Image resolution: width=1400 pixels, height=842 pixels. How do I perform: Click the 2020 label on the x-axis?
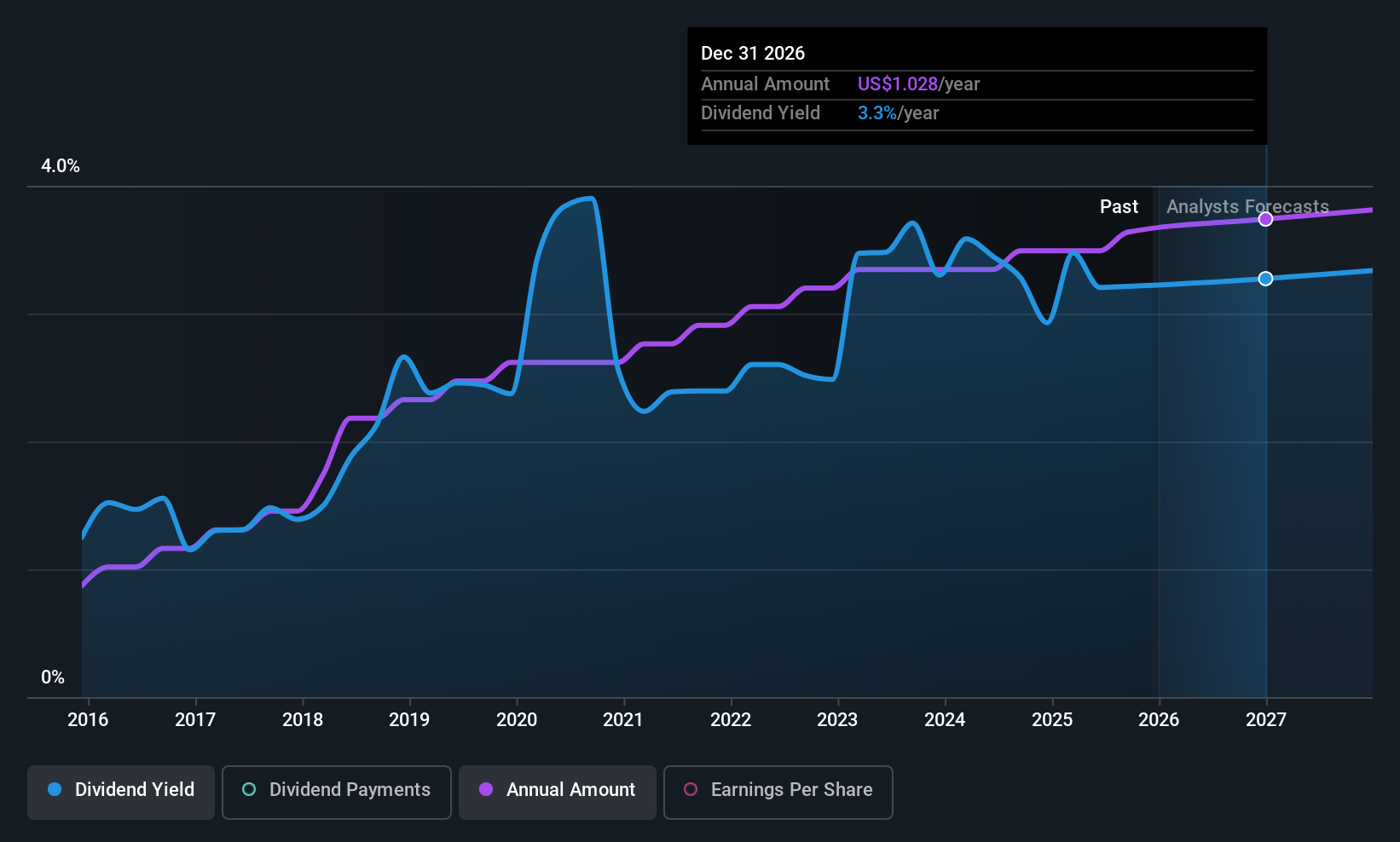pyautogui.click(x=516, y=720)
